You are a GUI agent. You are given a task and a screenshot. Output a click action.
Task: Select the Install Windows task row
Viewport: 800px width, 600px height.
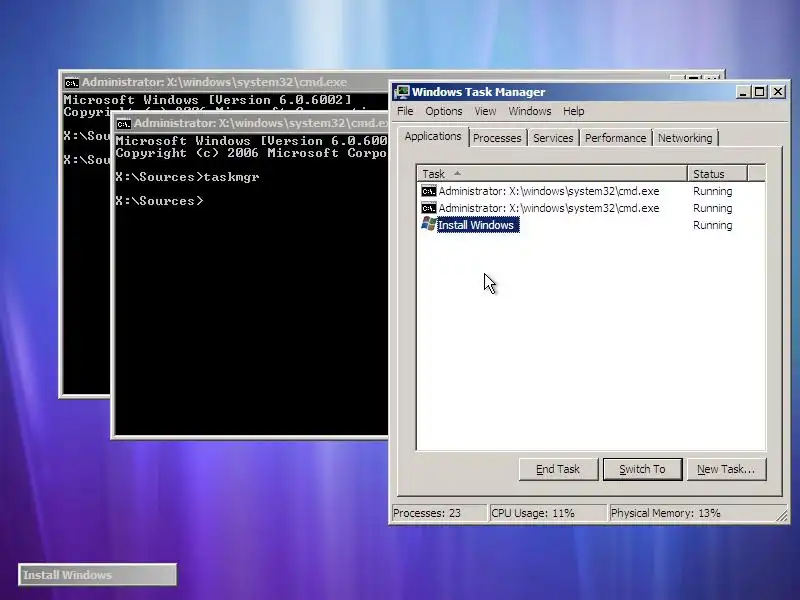tap(590, 225)
